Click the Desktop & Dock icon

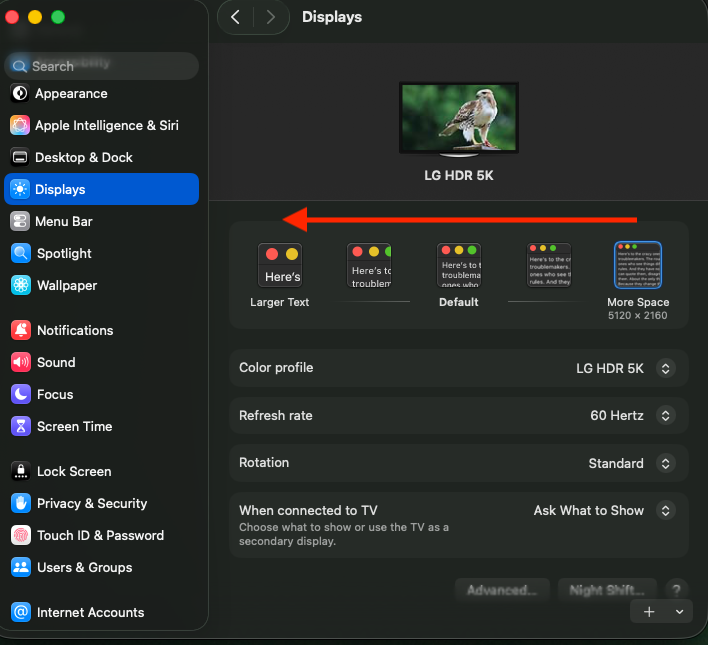pos(20,158)
